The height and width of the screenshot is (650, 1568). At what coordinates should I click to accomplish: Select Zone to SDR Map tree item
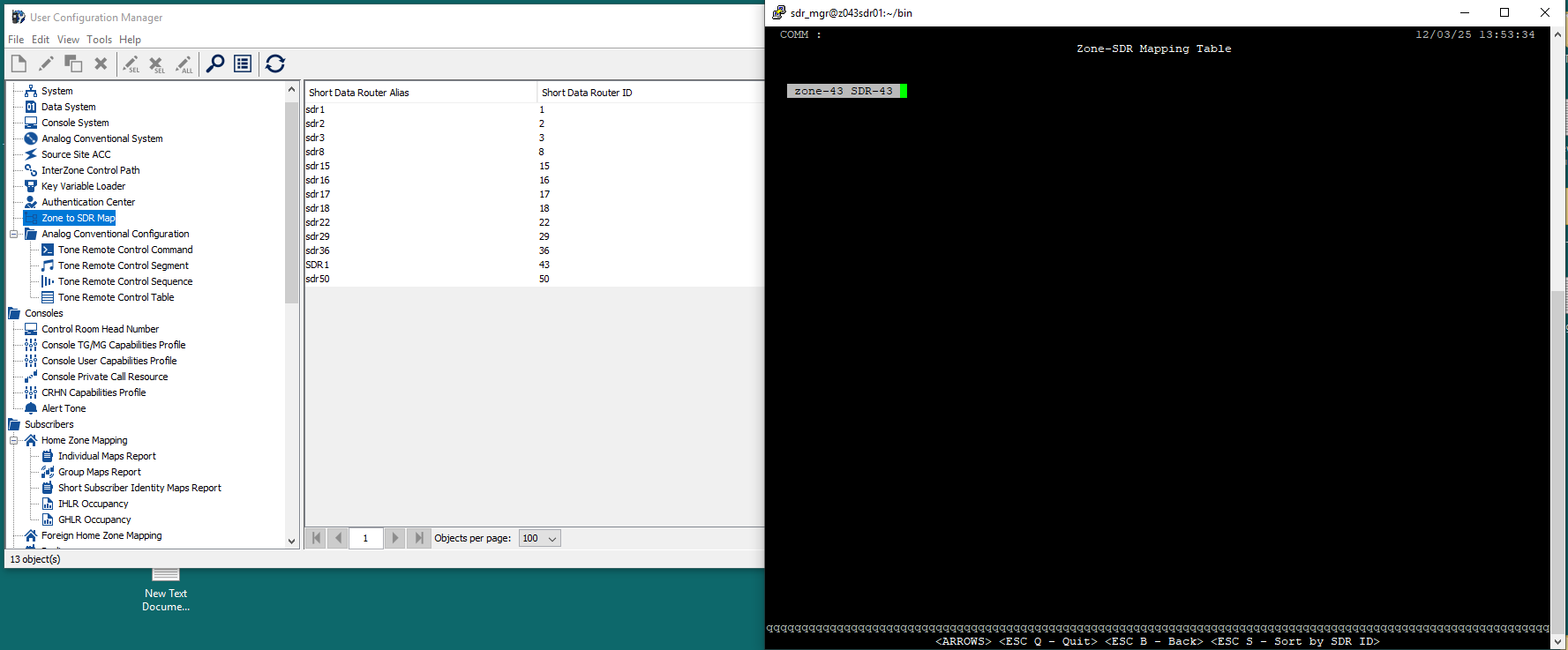(x=78, y=218)
